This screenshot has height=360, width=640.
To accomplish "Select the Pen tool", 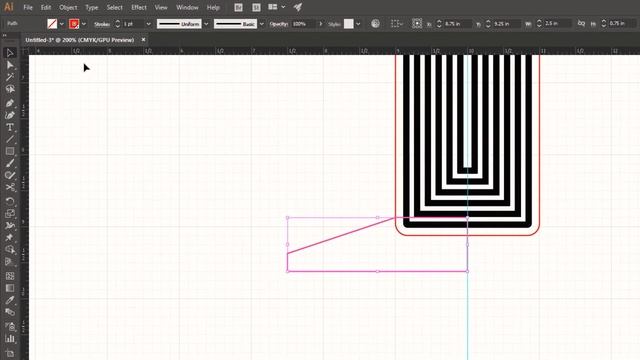I will [10, 103].
